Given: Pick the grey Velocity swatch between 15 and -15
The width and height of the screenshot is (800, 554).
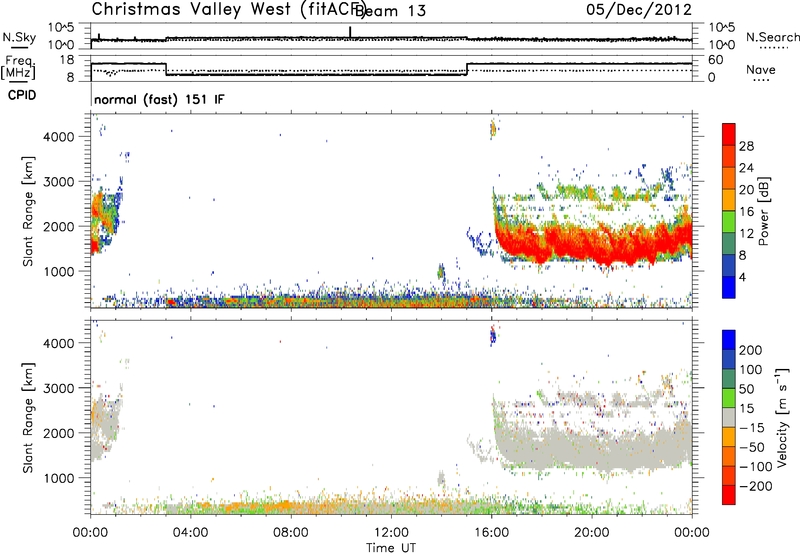Looking at the screenshot, I should pyautogui.click(x=729, y=417).
